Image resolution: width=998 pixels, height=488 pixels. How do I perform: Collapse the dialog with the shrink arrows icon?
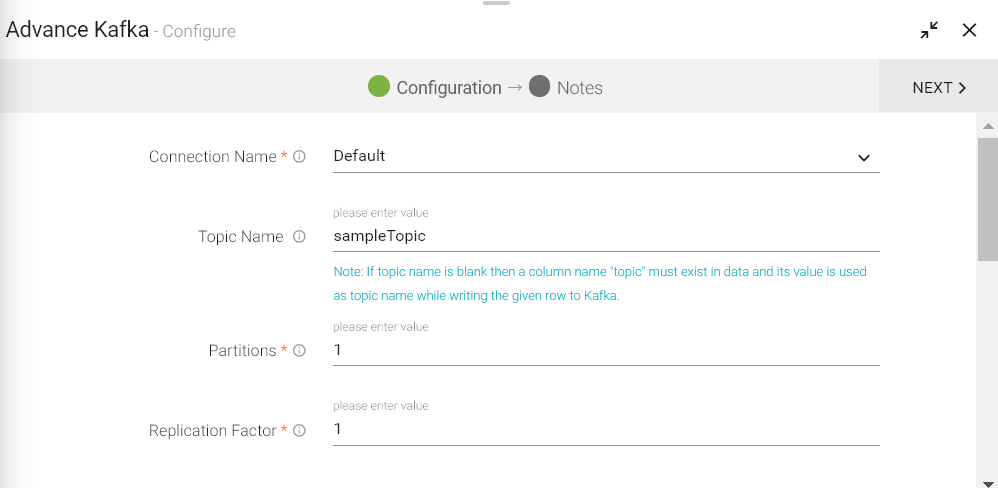pyautogui.click(x=930, y=30)
